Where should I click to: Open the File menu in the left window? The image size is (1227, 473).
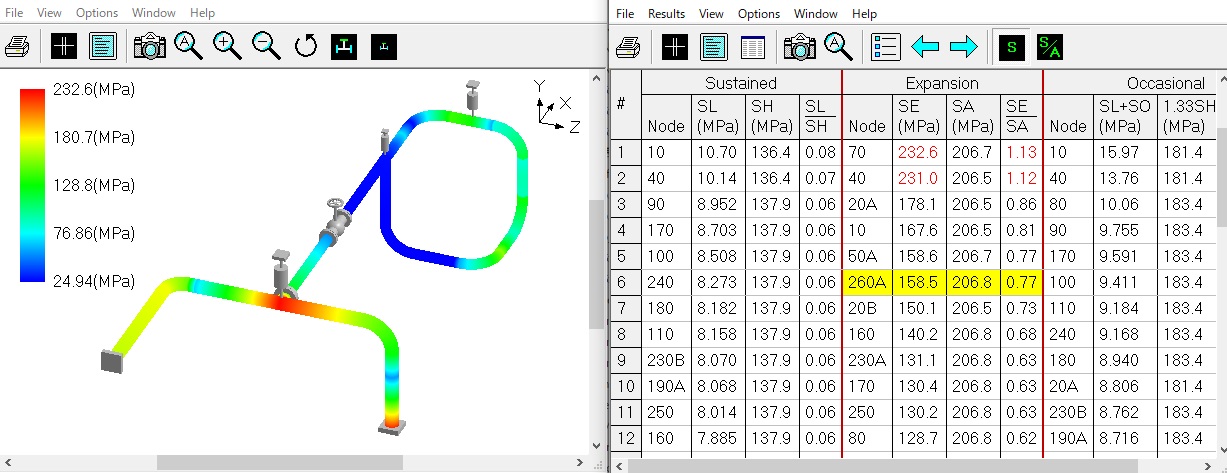[x=16, y=13]
